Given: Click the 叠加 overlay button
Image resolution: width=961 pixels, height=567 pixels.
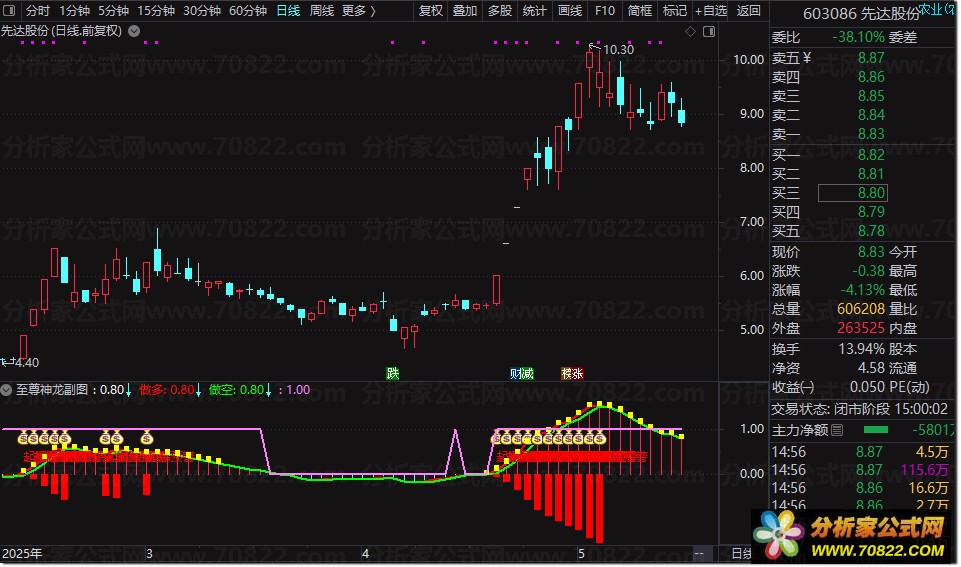Looking at the screenshot, I should [x=465, y=10].
